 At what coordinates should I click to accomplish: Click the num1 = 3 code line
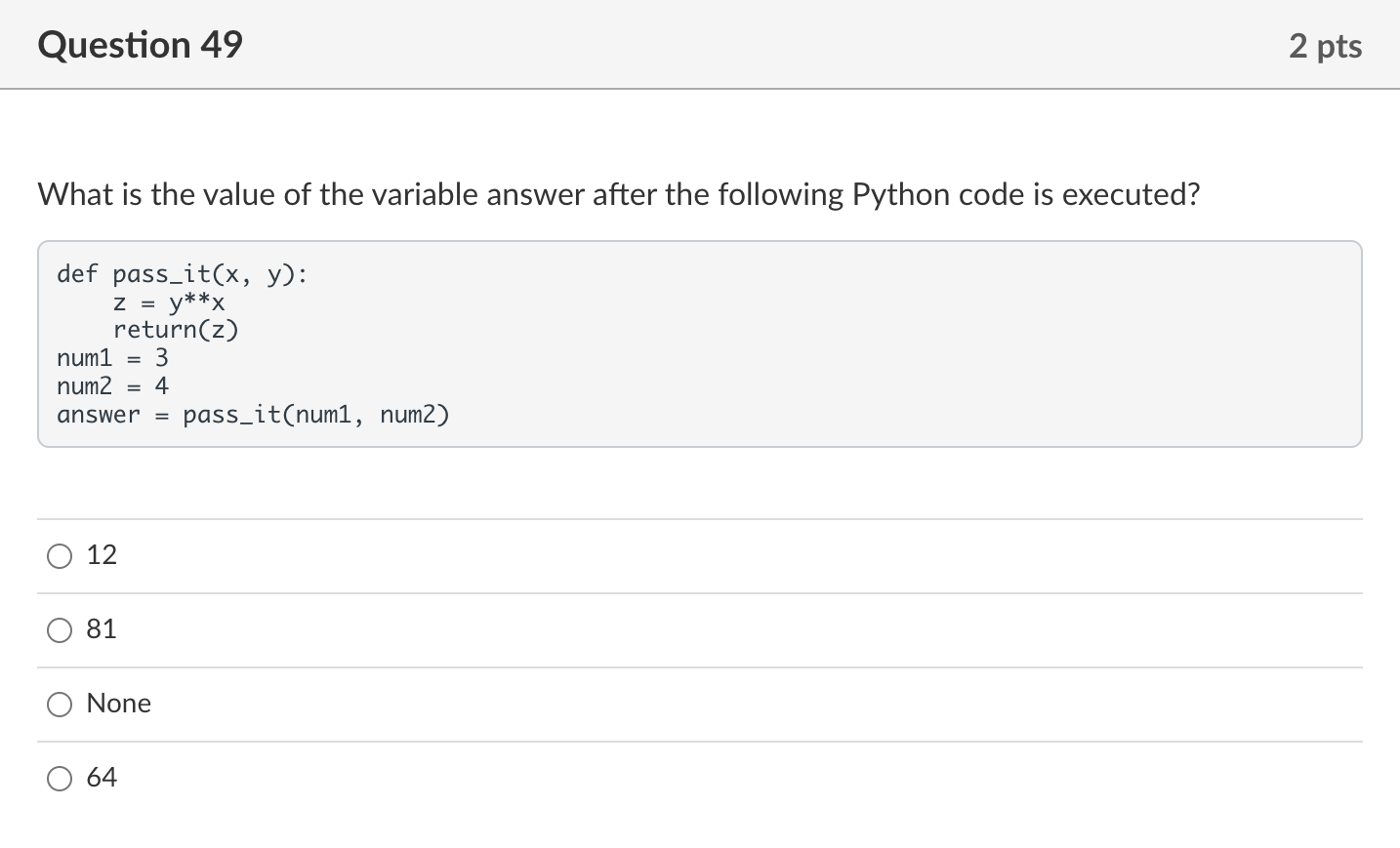[112, 358]
